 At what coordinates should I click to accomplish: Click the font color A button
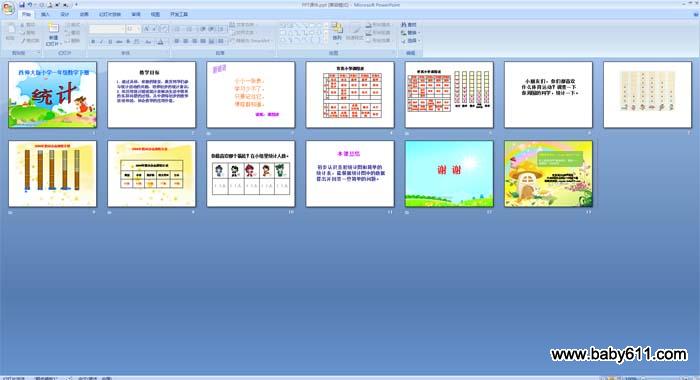click(x=160, y=42)
